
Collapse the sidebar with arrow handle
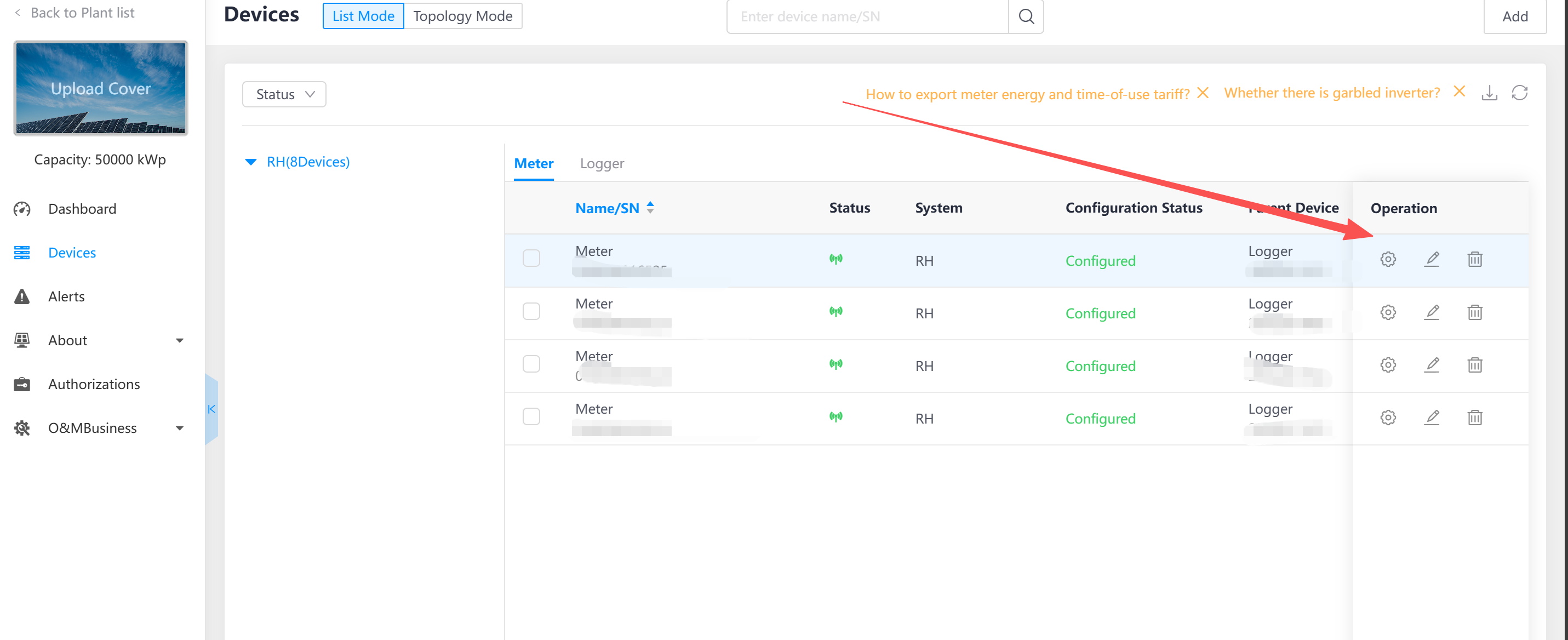211,409
